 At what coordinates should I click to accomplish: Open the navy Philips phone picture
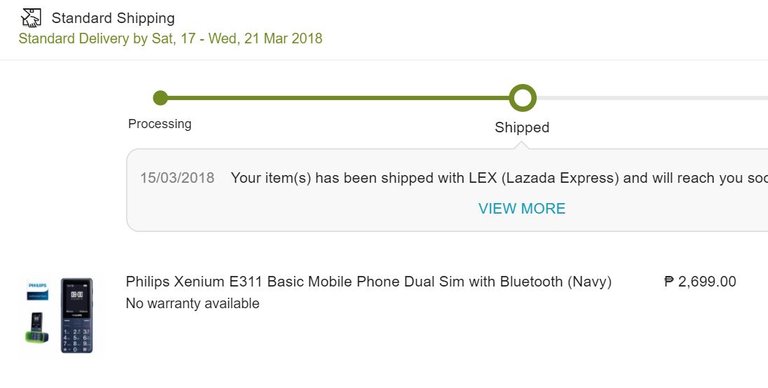coord(76,315)
